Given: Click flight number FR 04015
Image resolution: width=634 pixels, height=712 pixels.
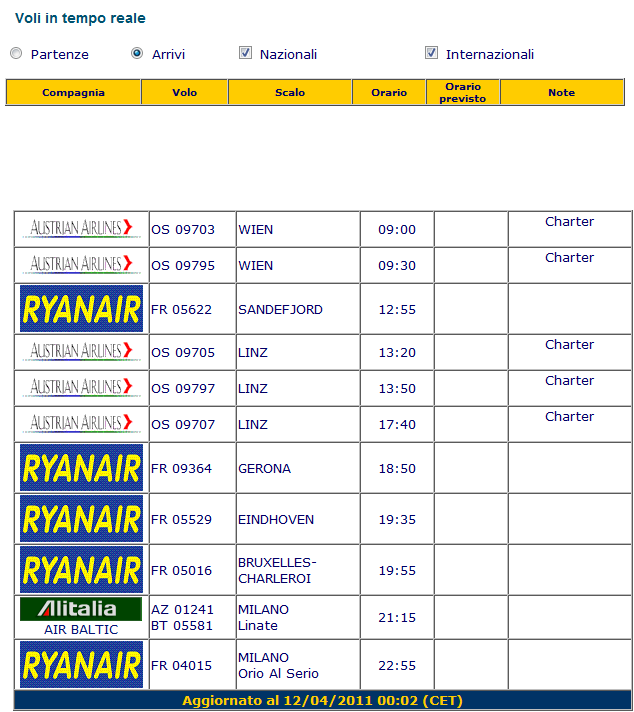Looking at the screenshot, I should [x=181, y=665].
